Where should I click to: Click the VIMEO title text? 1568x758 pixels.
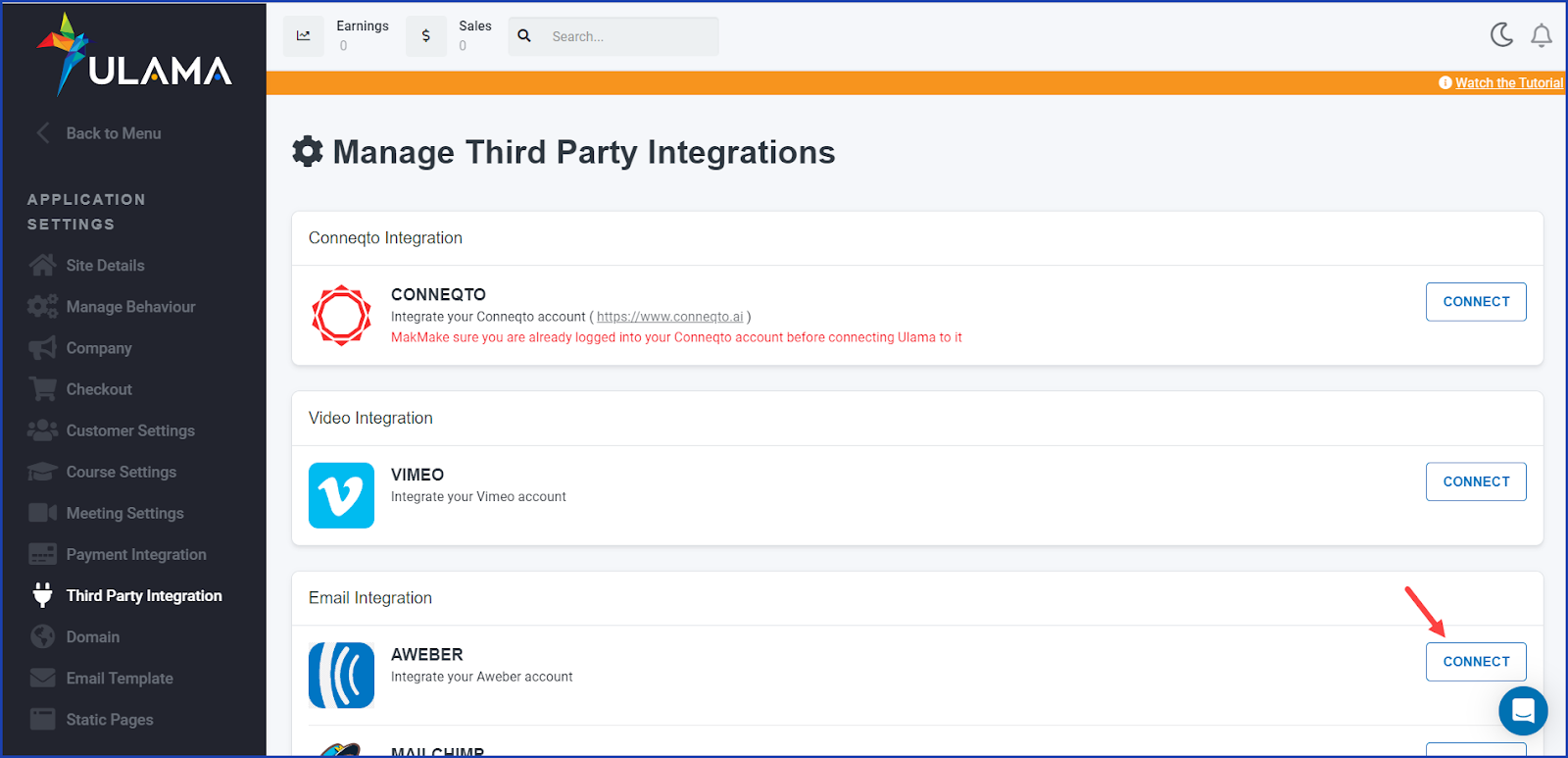[x=417, y=475]
